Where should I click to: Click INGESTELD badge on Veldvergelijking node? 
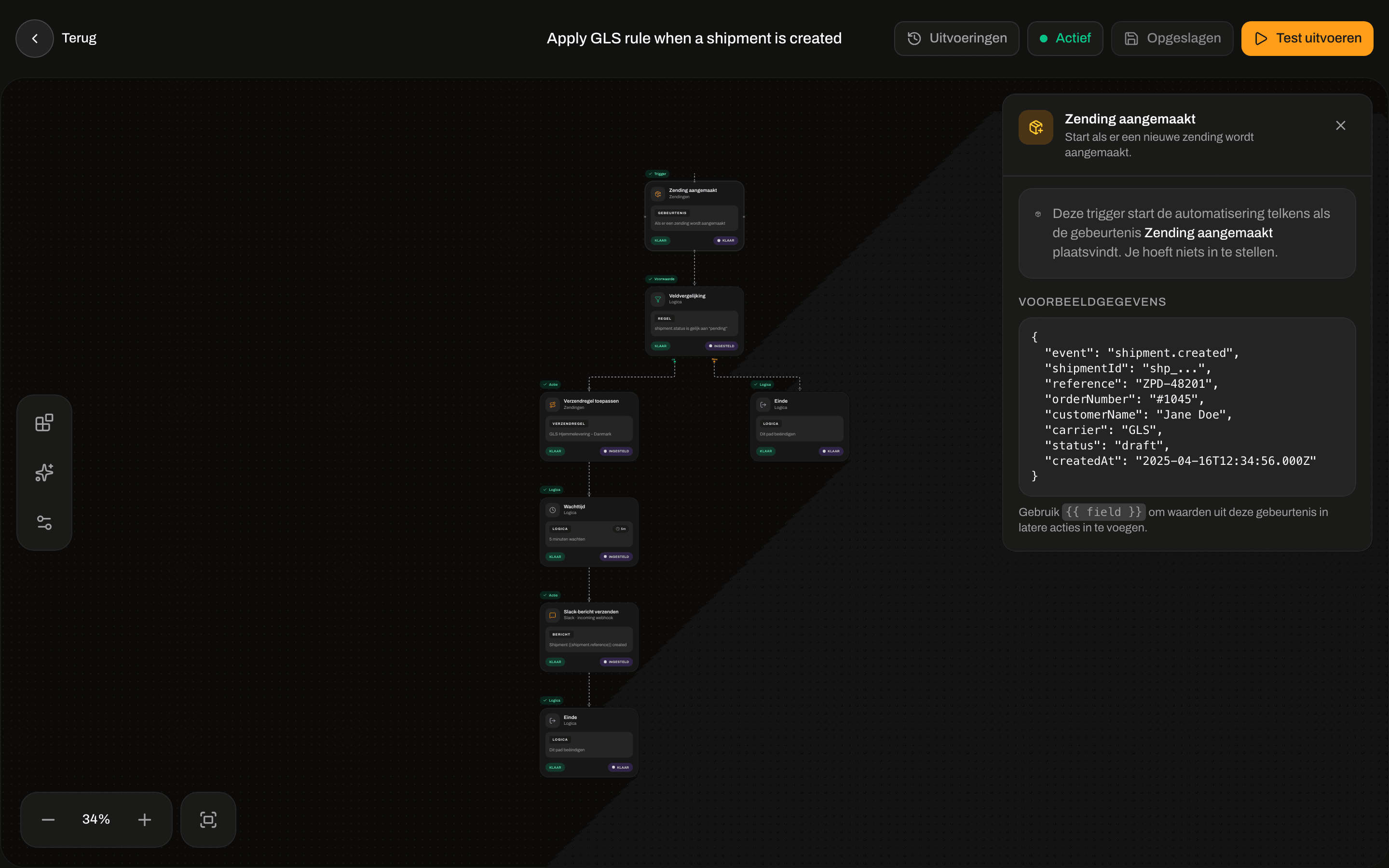pyautogui.click(x=722, y=346)
